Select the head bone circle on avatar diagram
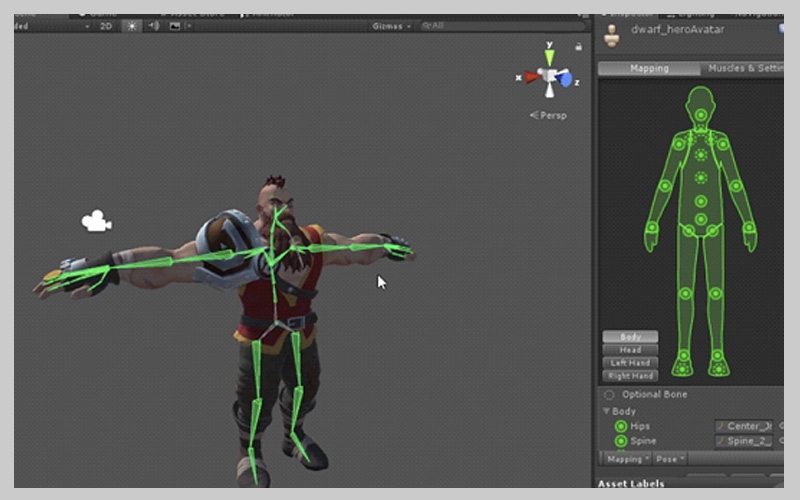800x500 pixels. click(x=701, y=115)
